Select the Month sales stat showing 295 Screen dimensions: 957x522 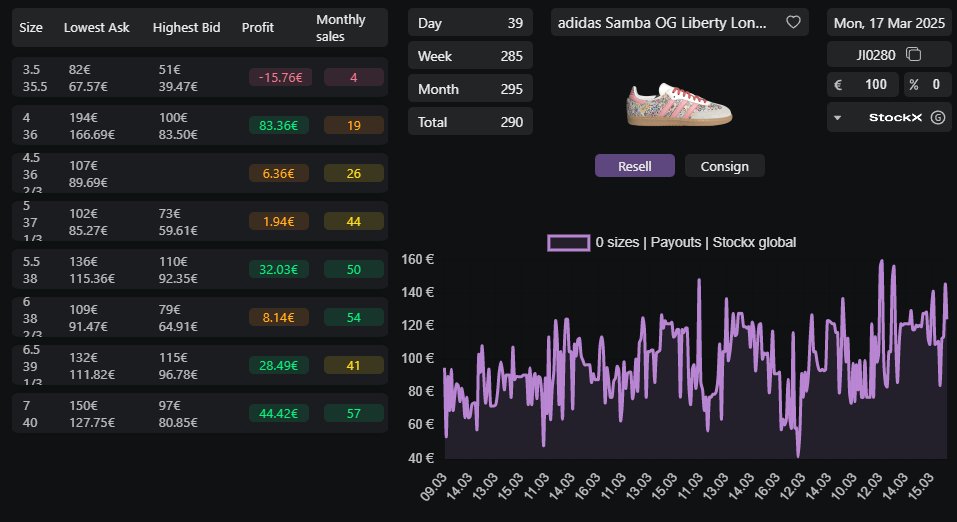click(470, 89)
